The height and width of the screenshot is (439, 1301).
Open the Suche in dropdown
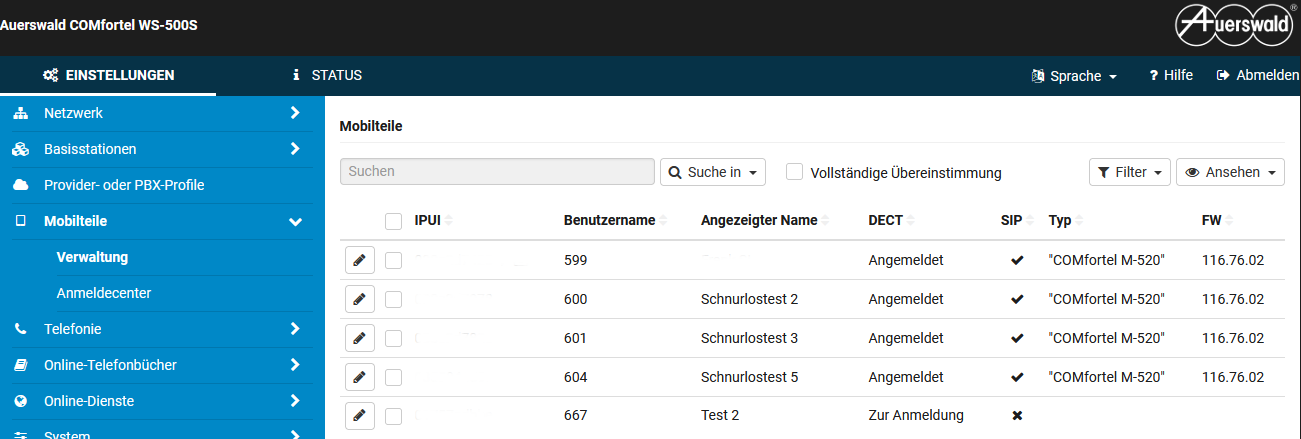[713, 172]
